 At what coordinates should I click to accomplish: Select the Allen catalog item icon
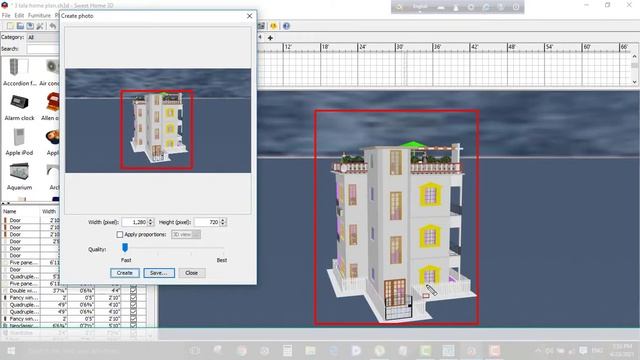coord(52,102)
